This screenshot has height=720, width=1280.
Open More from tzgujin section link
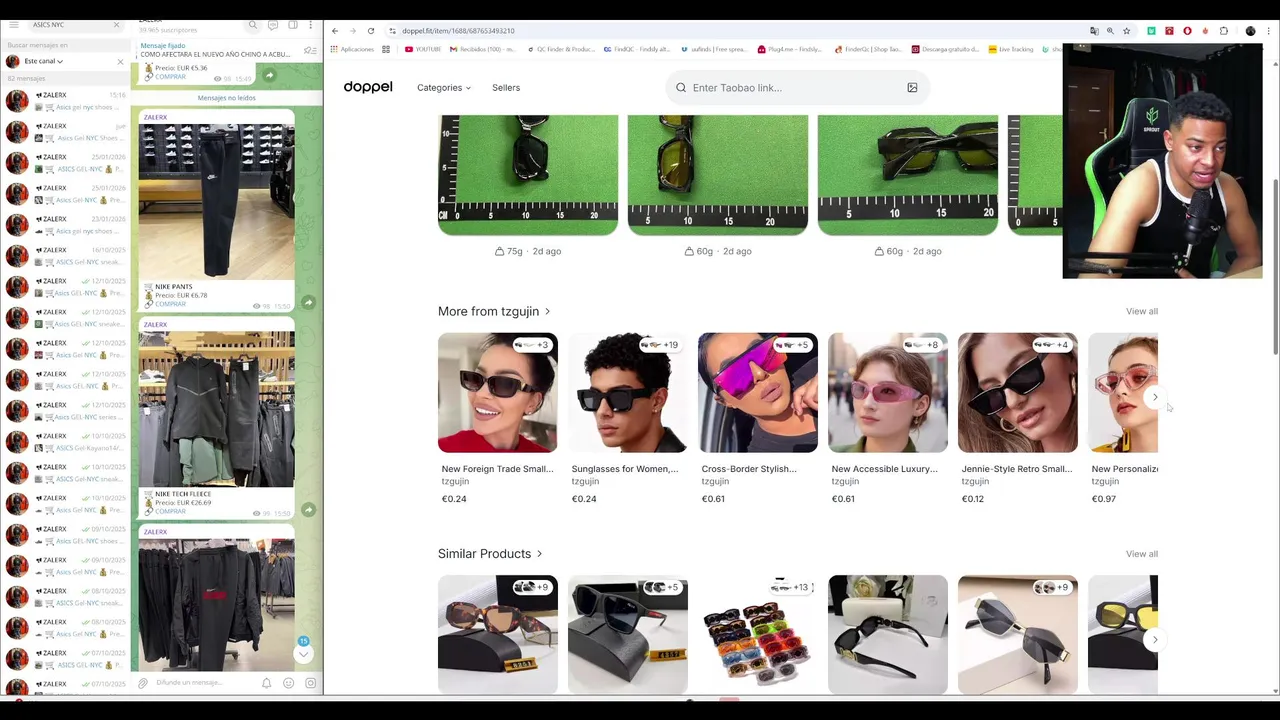click(x=494, y=311)
